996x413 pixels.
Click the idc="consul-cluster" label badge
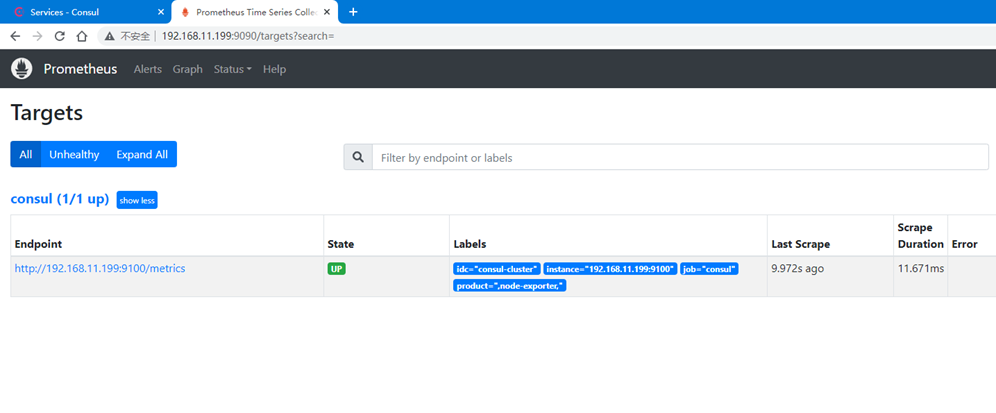[497, 269]
